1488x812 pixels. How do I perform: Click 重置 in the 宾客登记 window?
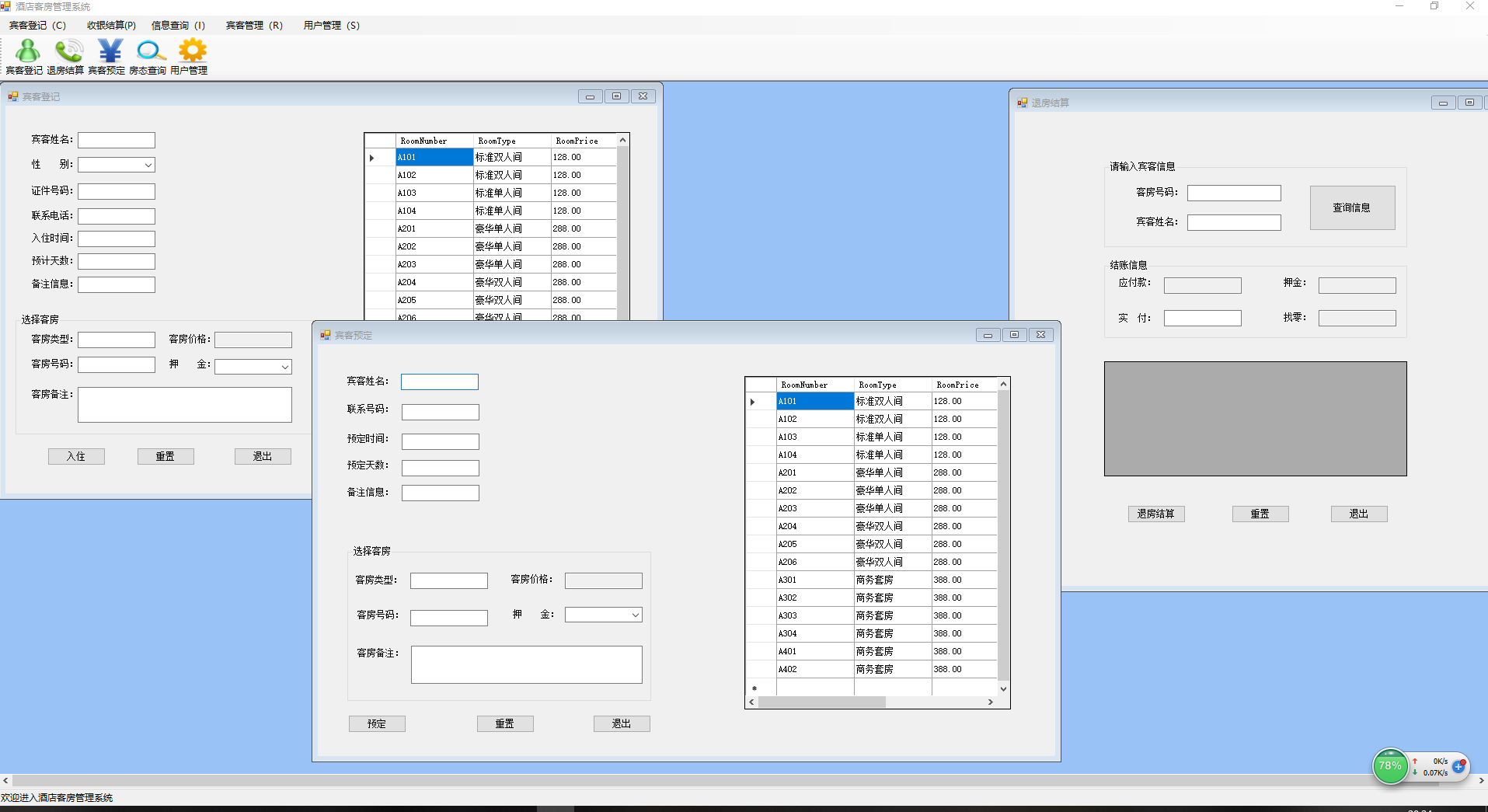tap(166, 456)
